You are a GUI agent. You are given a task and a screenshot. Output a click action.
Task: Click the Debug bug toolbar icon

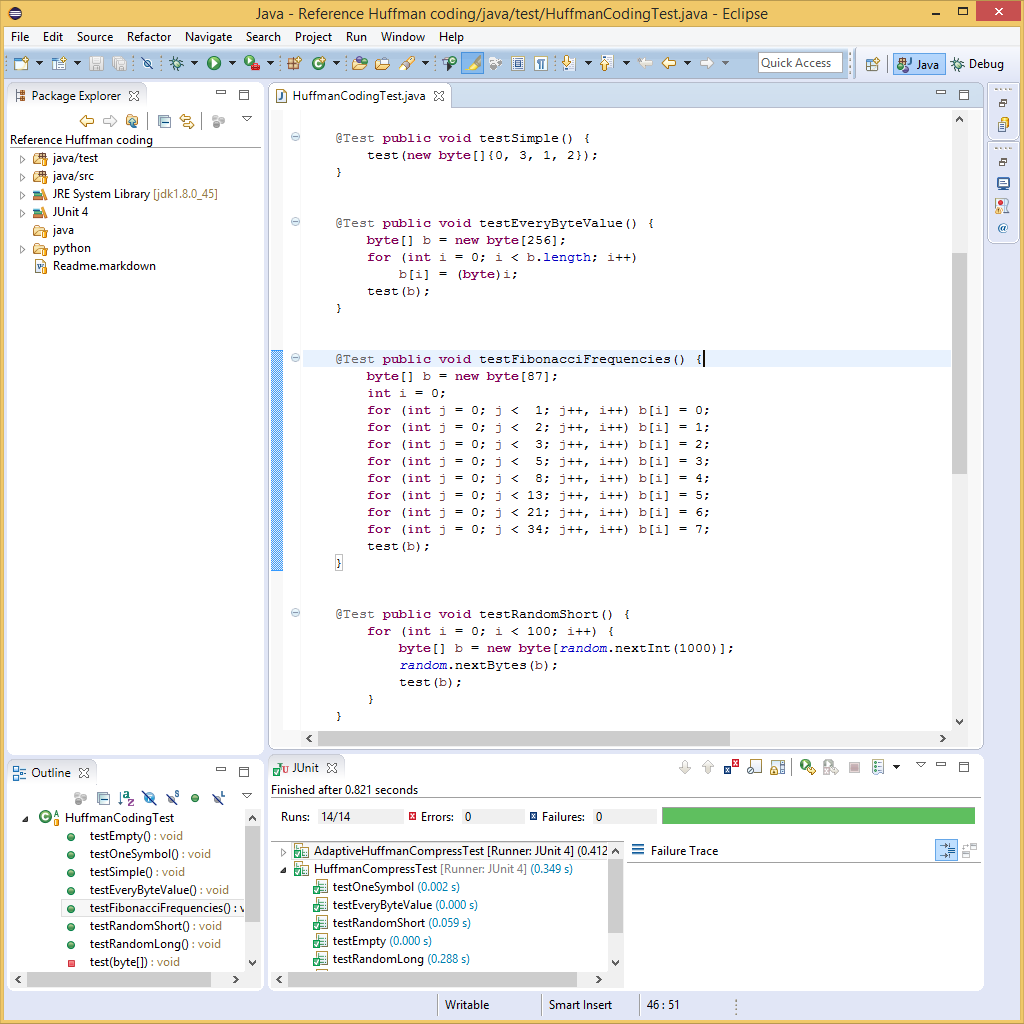[176, 63]
